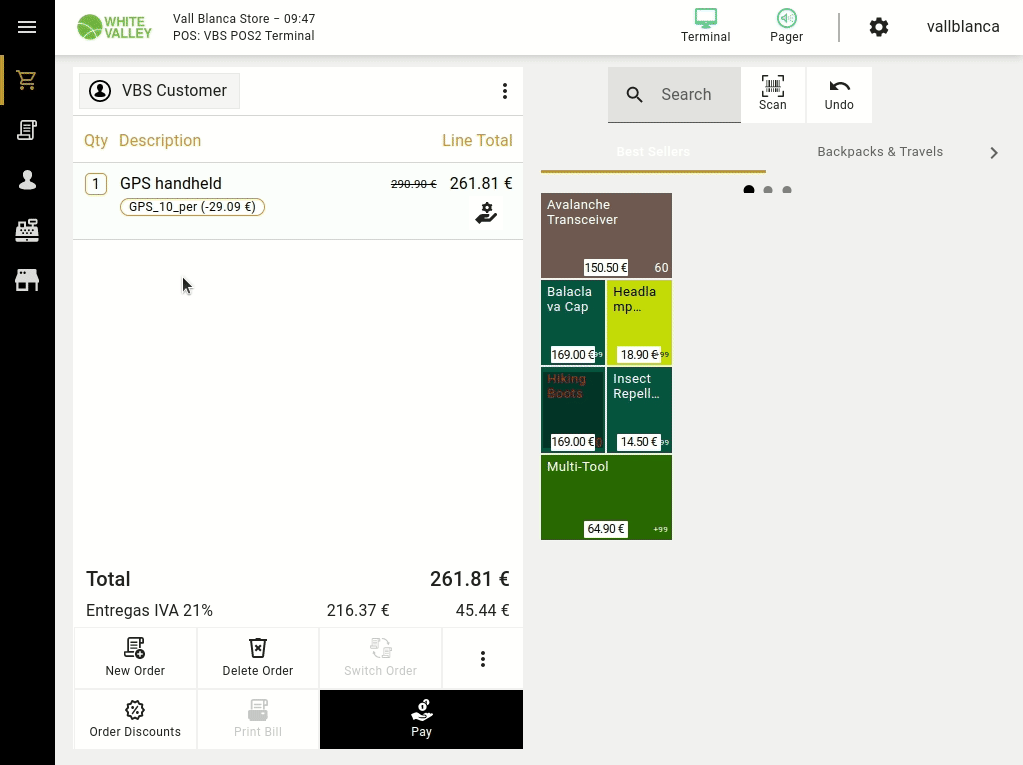Open the receipts sidebar icon
Viewport: 1023px width, 765px height.
[27, 130]
